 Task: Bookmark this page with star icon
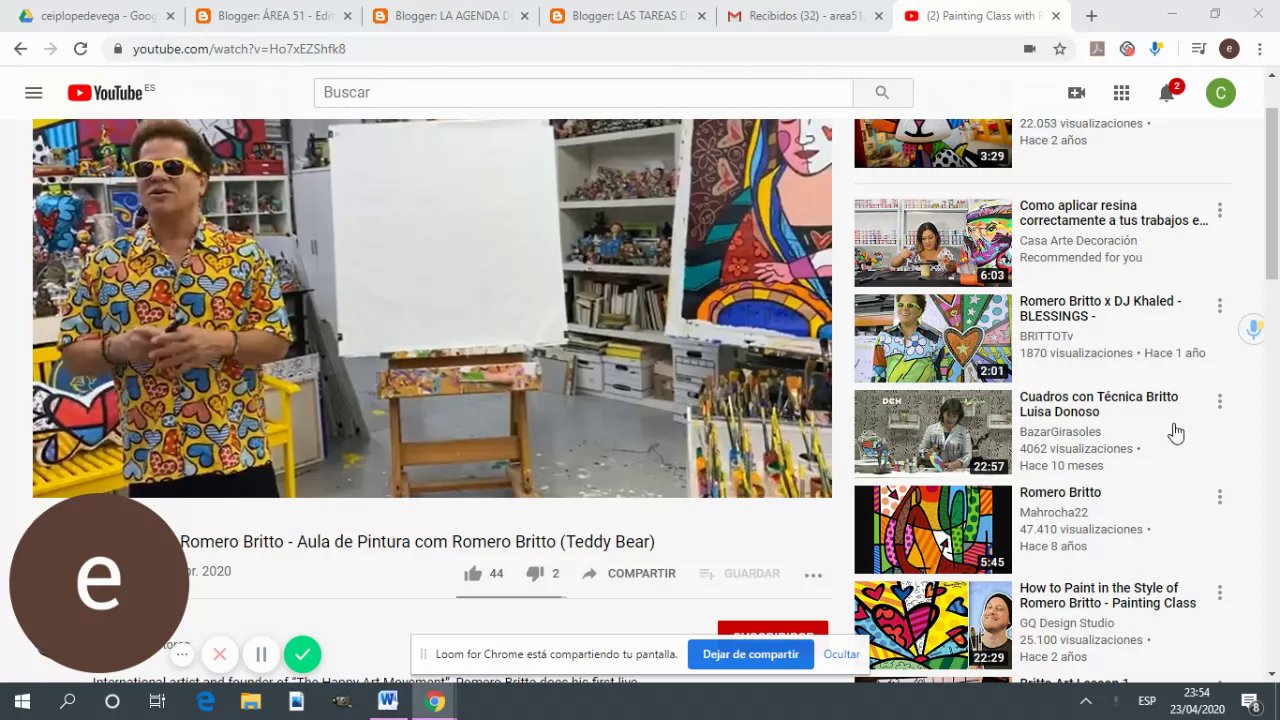tap(1060, 48)
